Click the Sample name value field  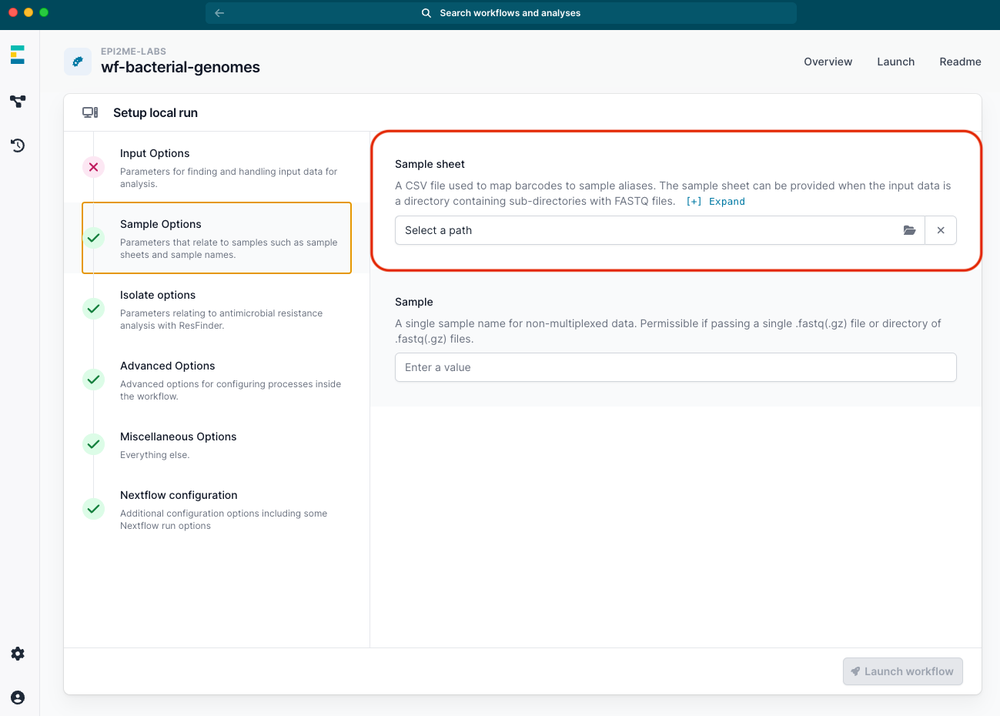(x=675, y=367)
